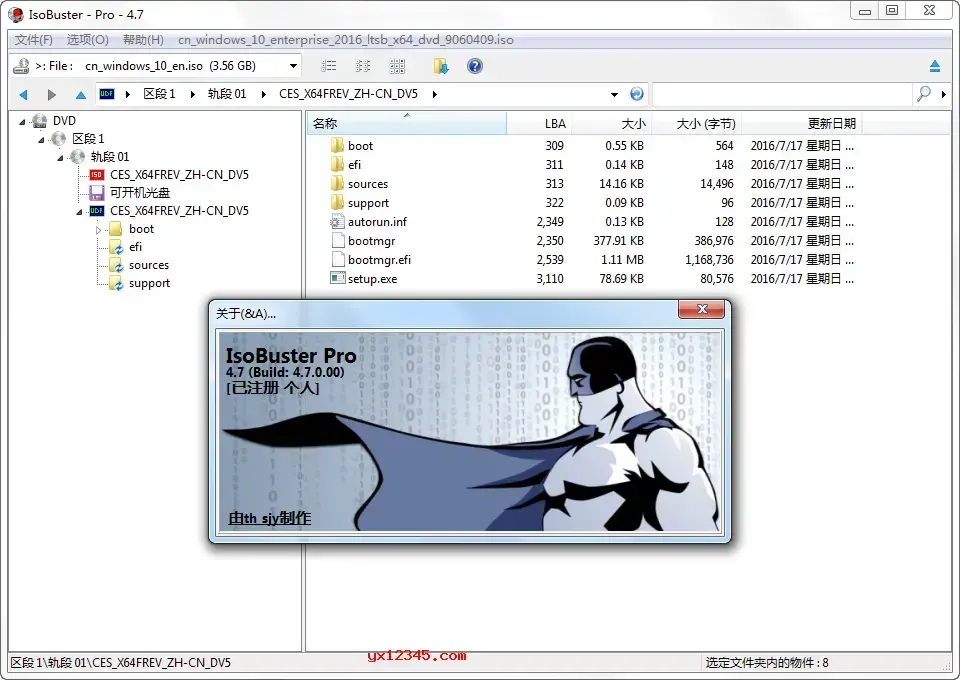Select the bootmgr file icon
The width and height of the screenshot is (960, 680).
tap(337, 240)
